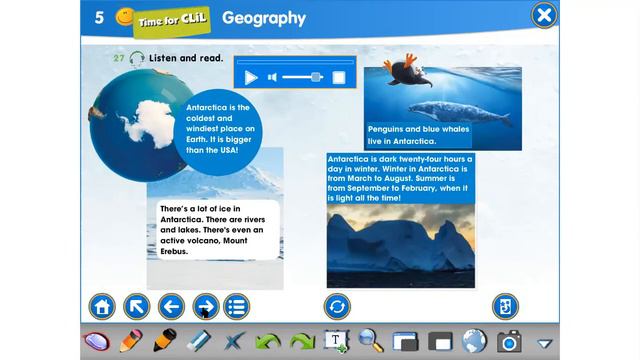Click the headphones icon beside Listen and read

137,59
